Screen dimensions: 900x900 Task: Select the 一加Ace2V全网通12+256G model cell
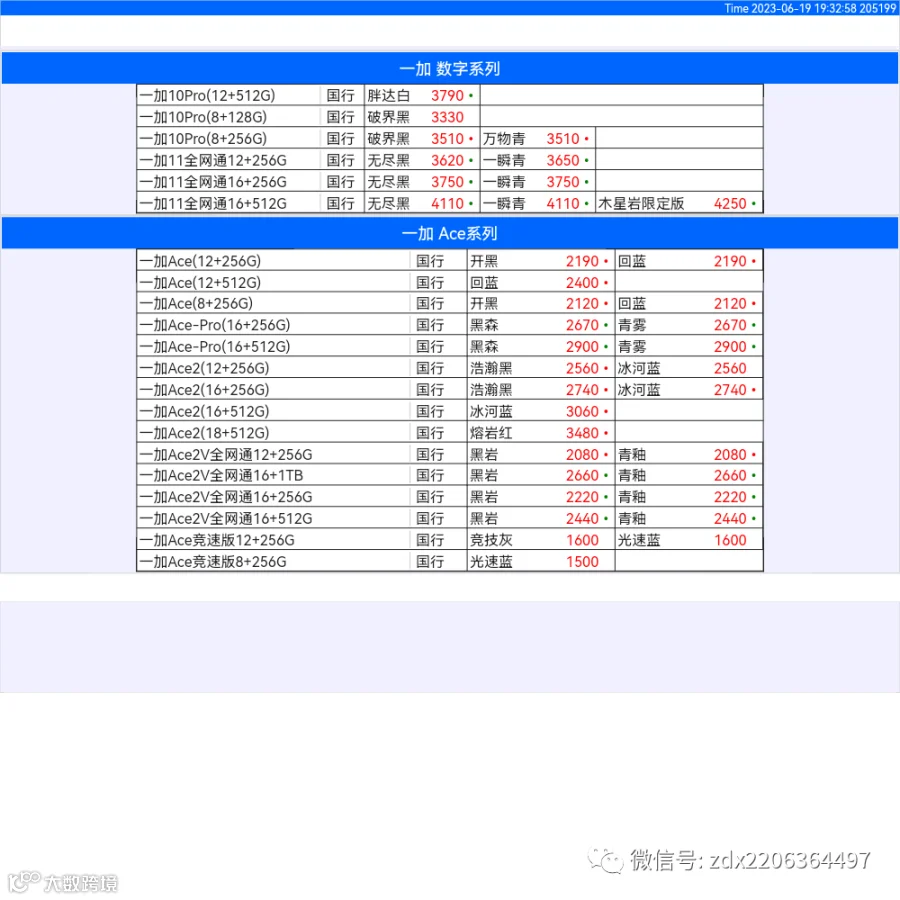tap(273, 455)
